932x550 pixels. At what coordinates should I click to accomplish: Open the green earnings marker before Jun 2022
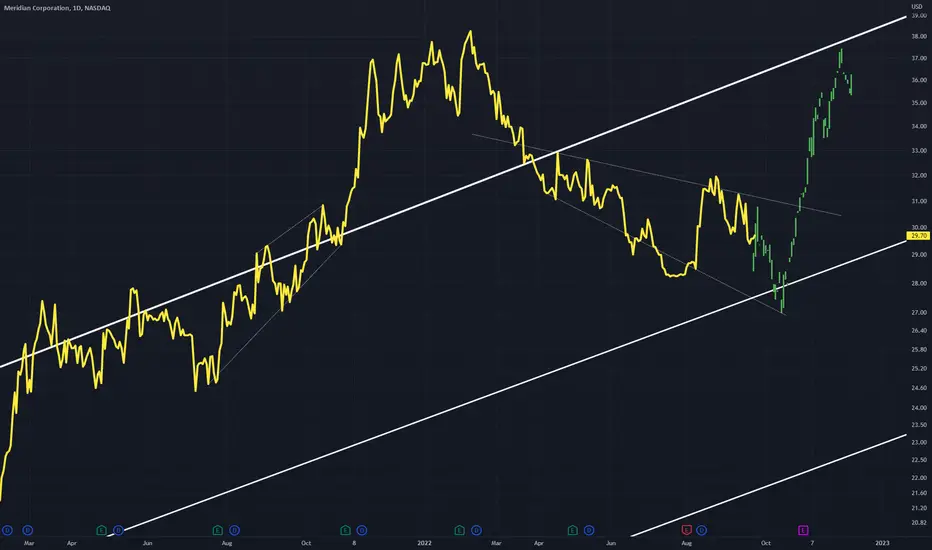point(572,530)
